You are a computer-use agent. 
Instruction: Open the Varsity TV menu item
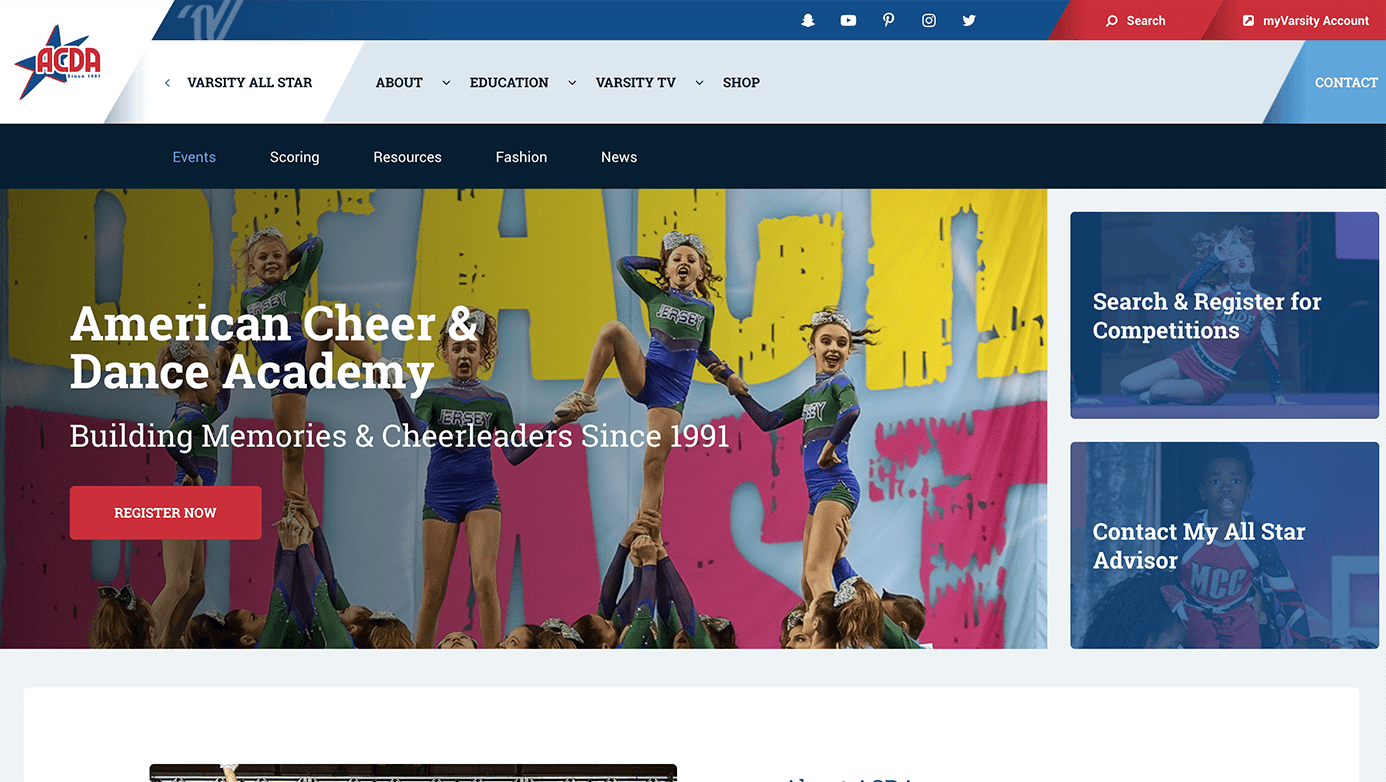click(636, 83)
